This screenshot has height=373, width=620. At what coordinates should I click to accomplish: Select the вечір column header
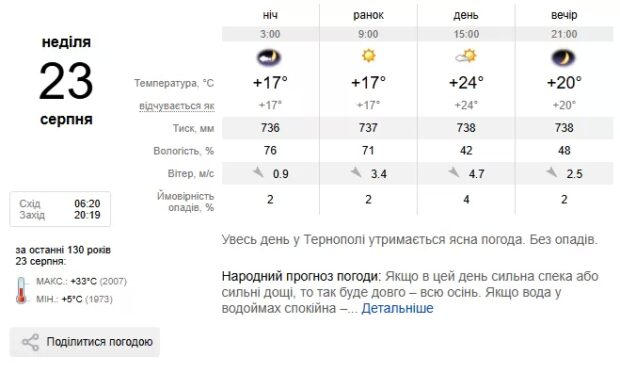[x=564, y=15]
